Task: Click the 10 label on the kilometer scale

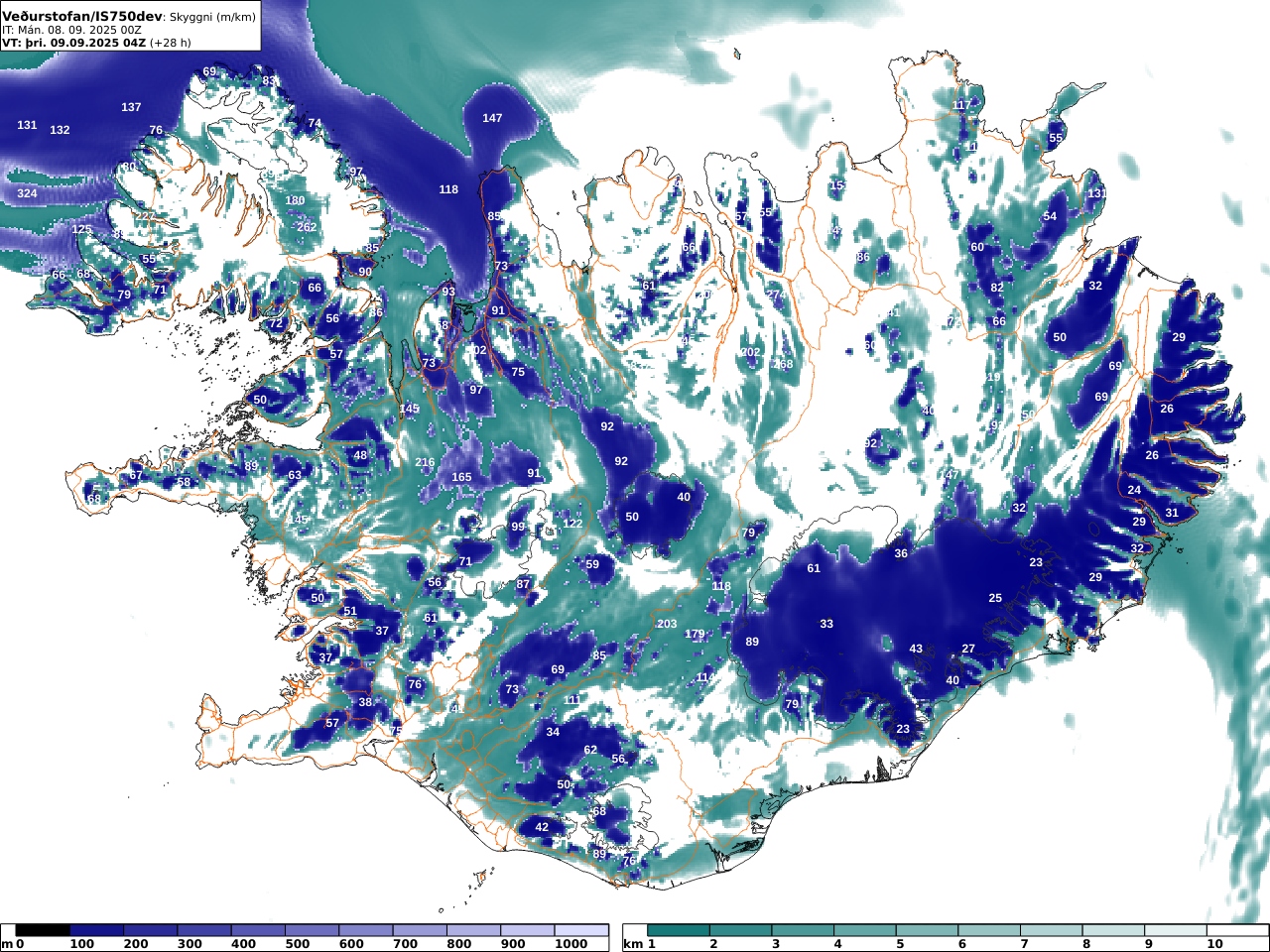Action: pyautogui.click(x=1214, y=944)
